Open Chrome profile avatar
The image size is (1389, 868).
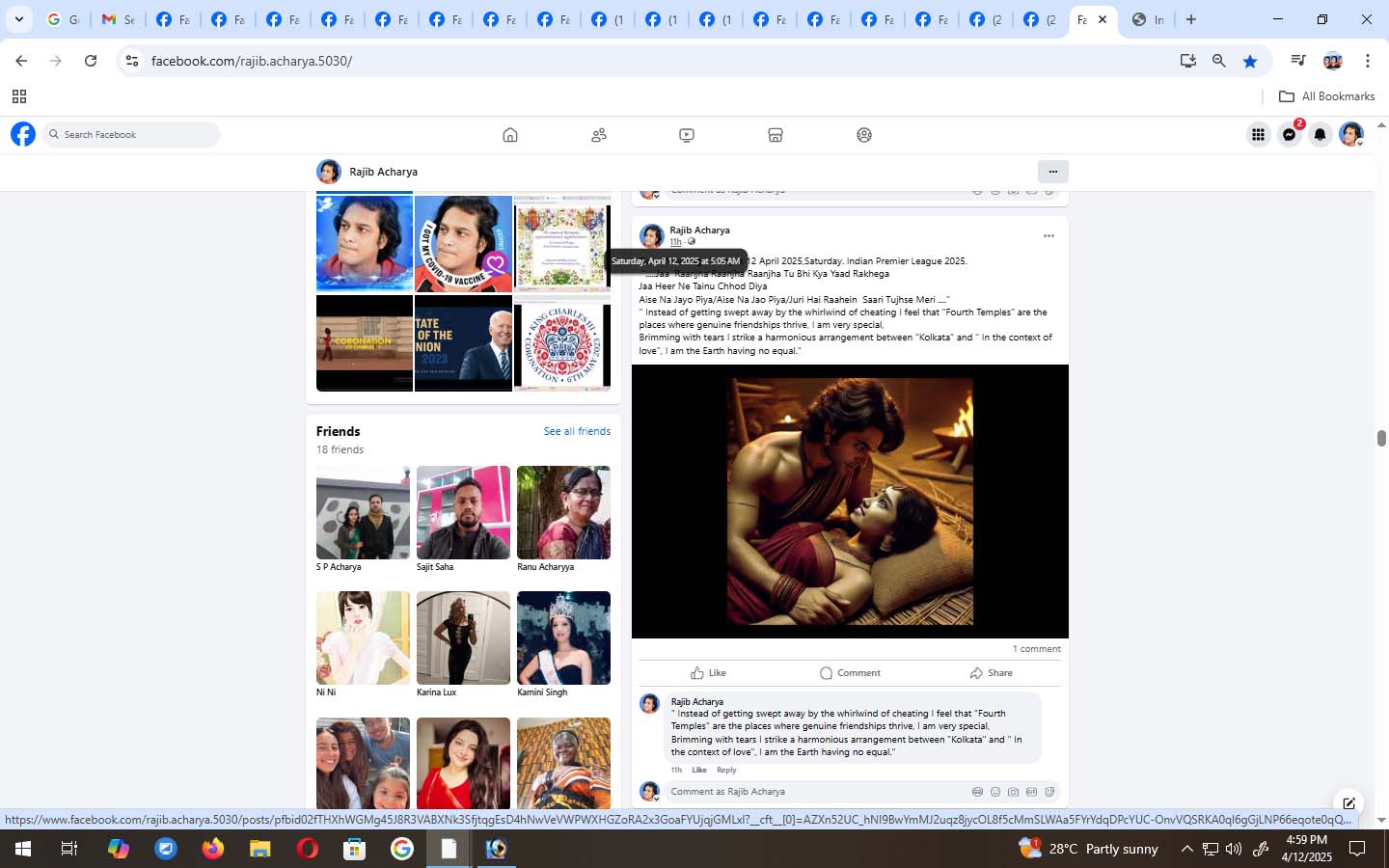pos(1333,61)
